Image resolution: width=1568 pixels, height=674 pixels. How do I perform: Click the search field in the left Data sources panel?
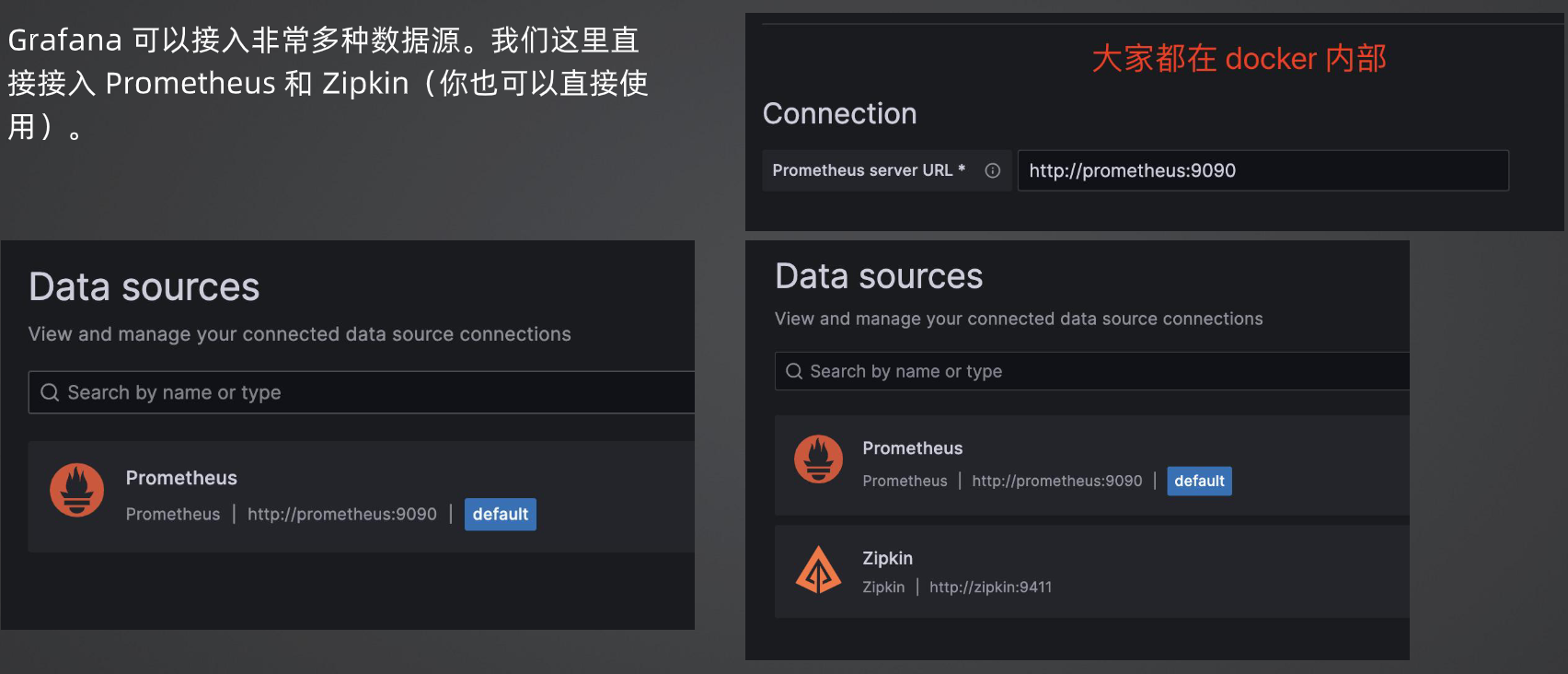362,392
